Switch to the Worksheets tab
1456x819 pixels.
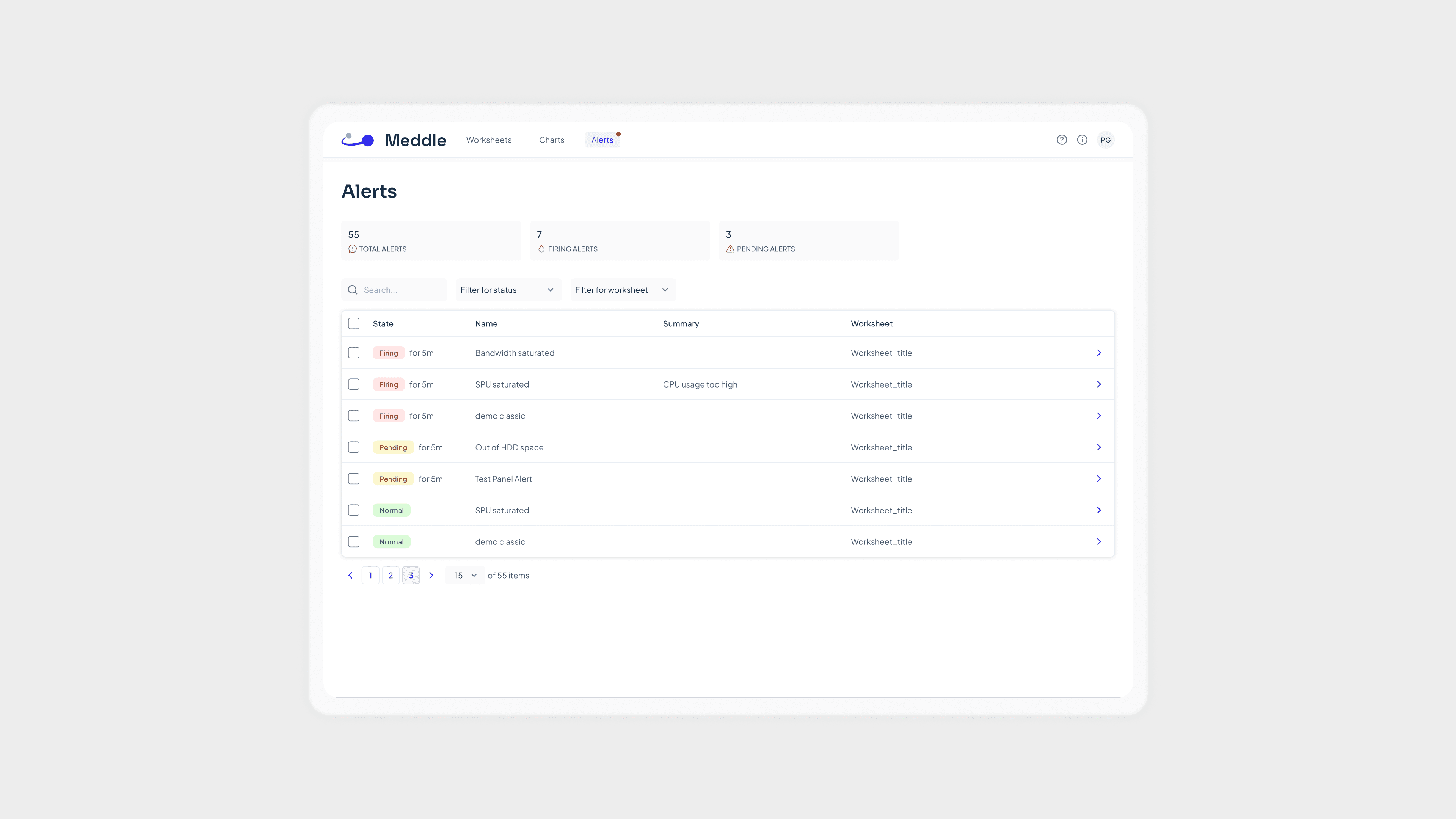pos(488,140)
